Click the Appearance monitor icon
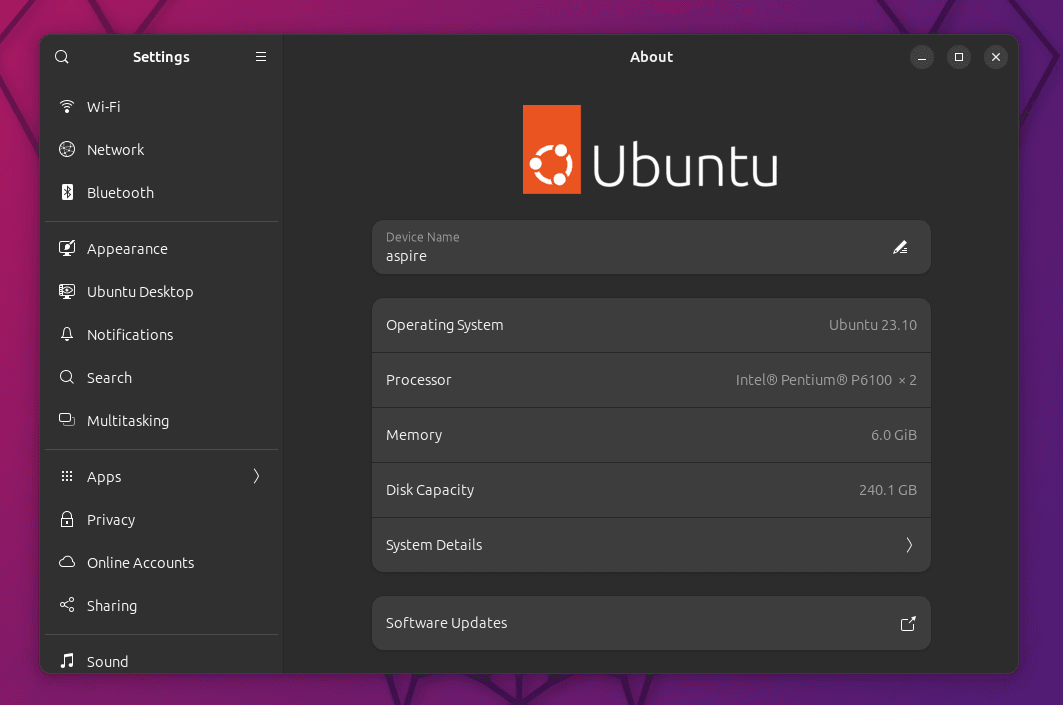Image resolution: width=1063 pixels, height=705 pixels. click(x=66, y=249)
